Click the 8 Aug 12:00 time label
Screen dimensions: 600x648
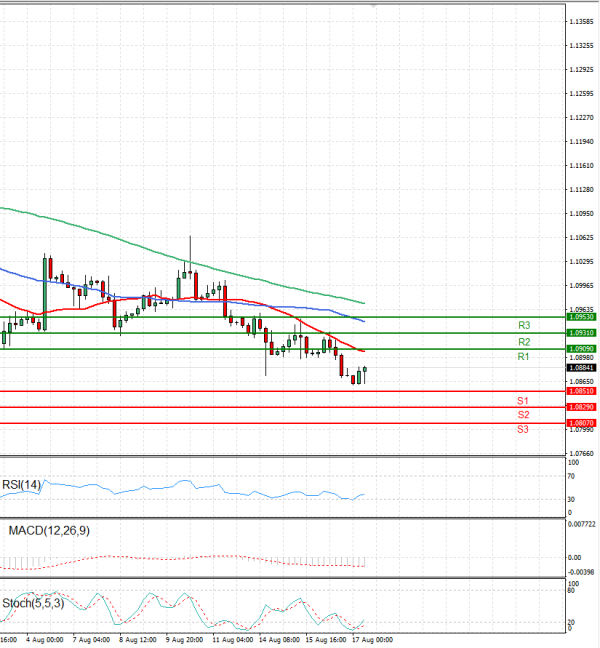[138, 640]
